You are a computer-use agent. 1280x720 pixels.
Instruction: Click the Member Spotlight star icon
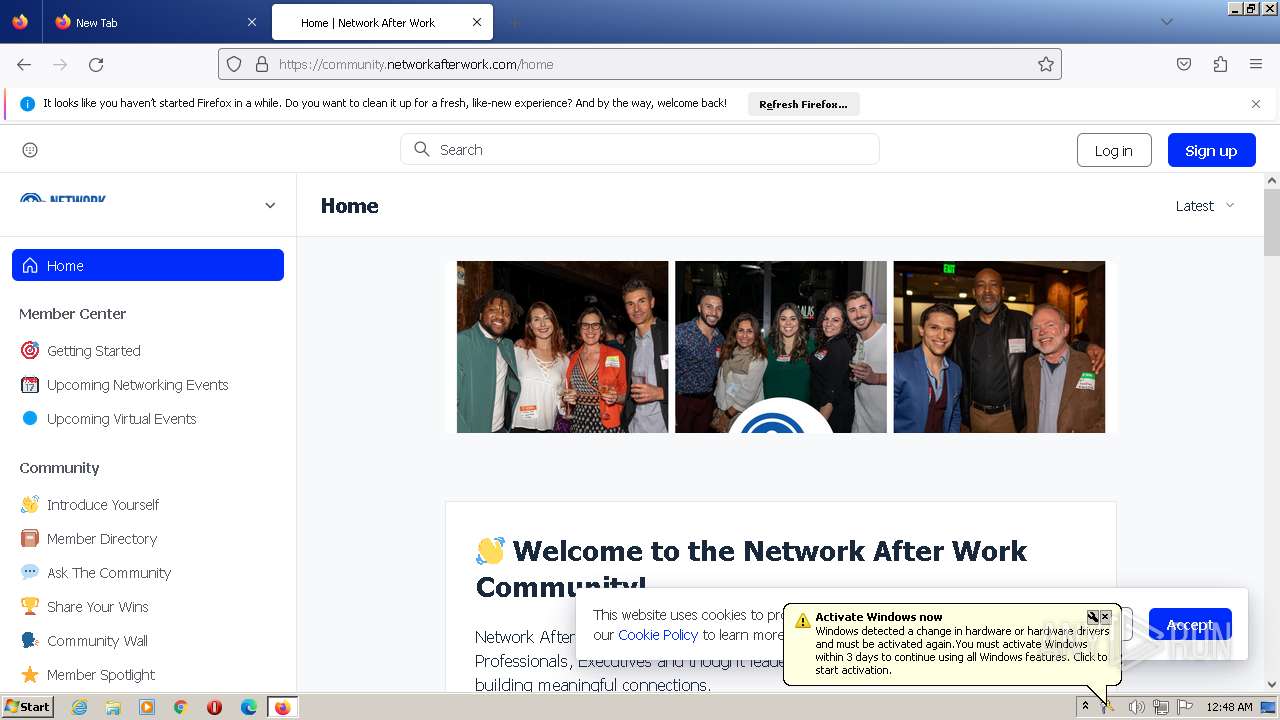click(x=30, y=675)
